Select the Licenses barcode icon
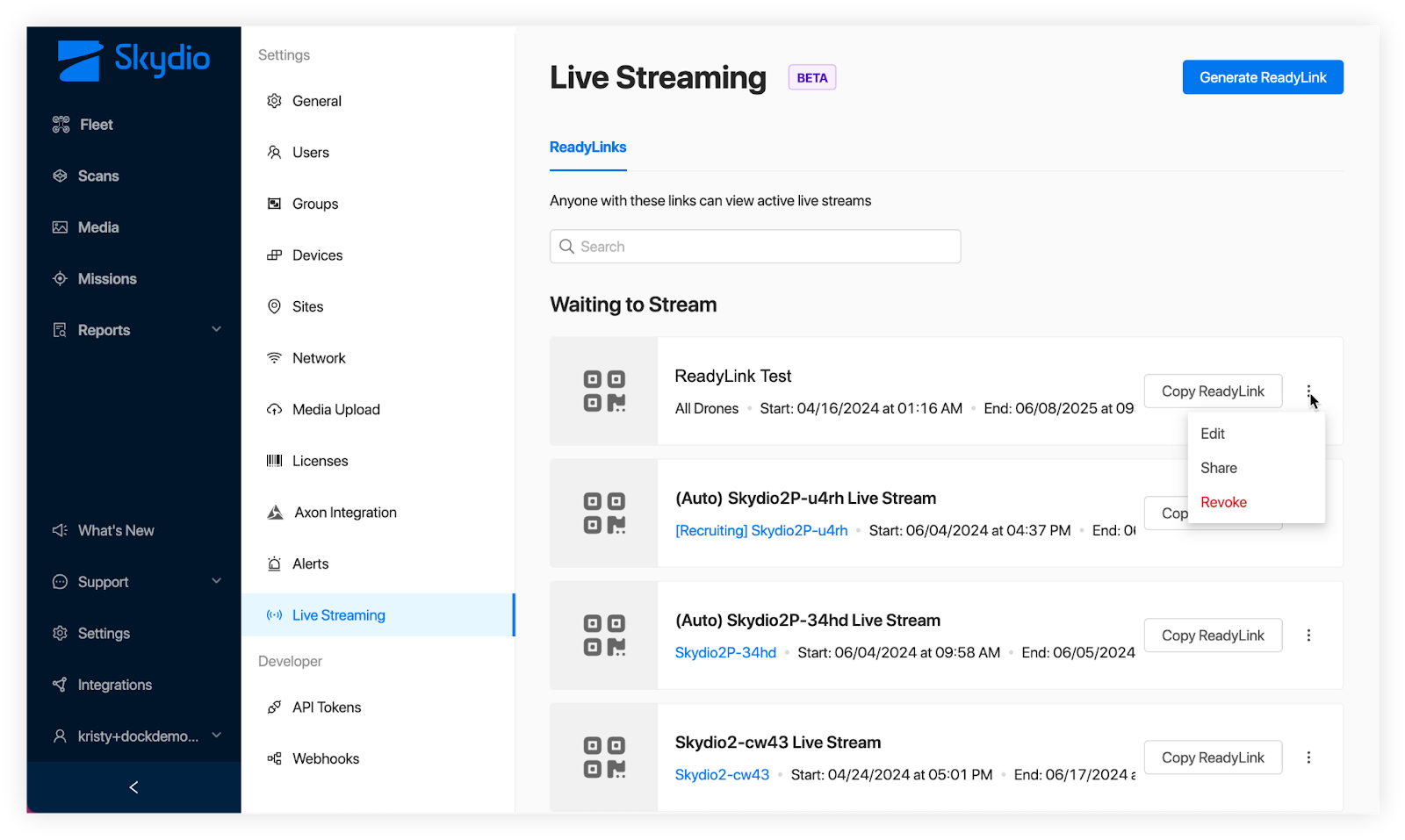Image resolution: width=1405 pixels, height=840 pixels. [274, 461]
